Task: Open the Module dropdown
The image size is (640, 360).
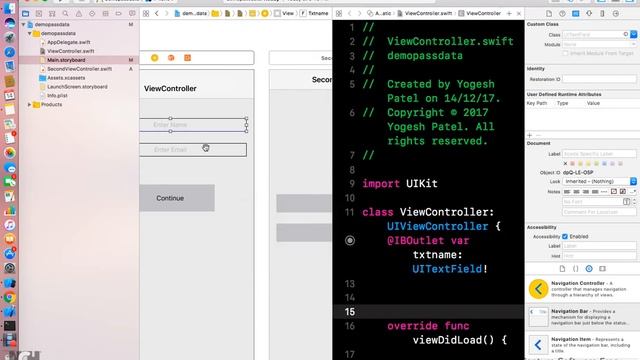Action: coord(600,44)
